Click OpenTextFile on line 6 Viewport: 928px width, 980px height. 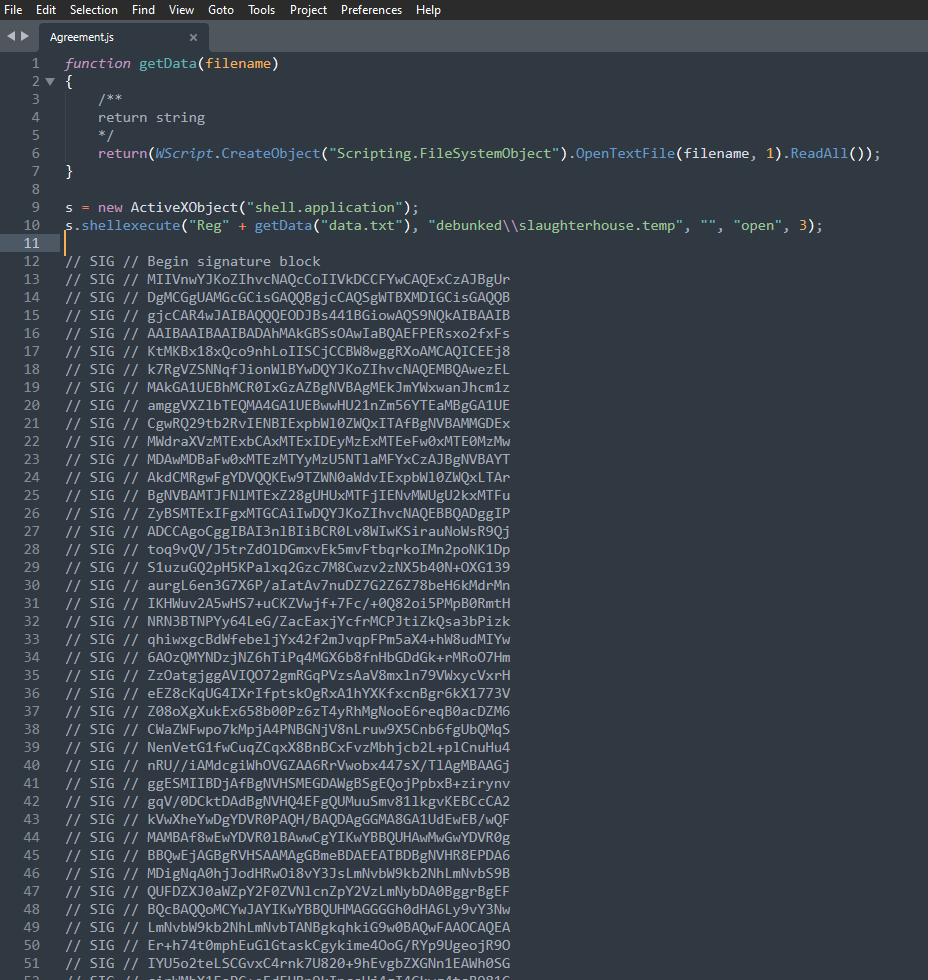pyautogui.click(x=626, y=153)
